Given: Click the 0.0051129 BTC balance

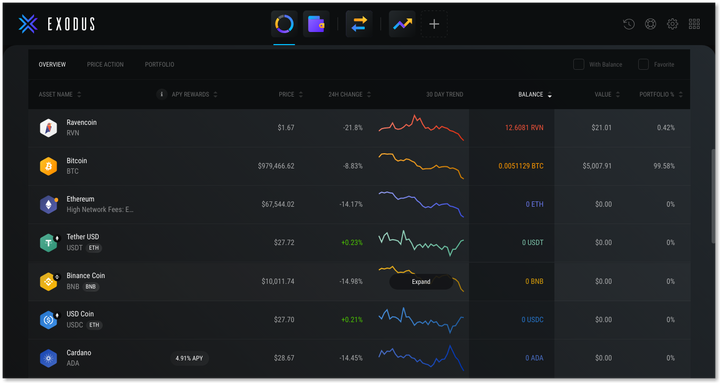Looking at the screenshot, I should click(521, 166).
